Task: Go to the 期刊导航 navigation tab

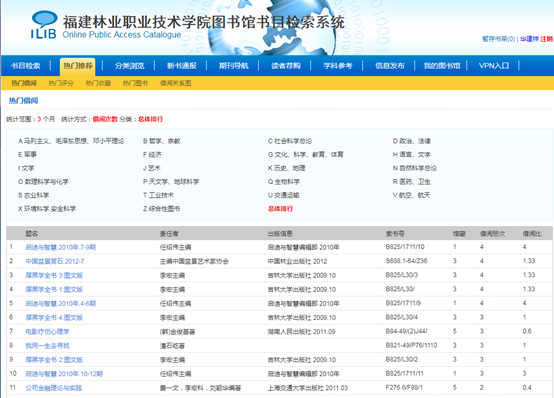Action: pyautogui.click(x=233, y=66)
